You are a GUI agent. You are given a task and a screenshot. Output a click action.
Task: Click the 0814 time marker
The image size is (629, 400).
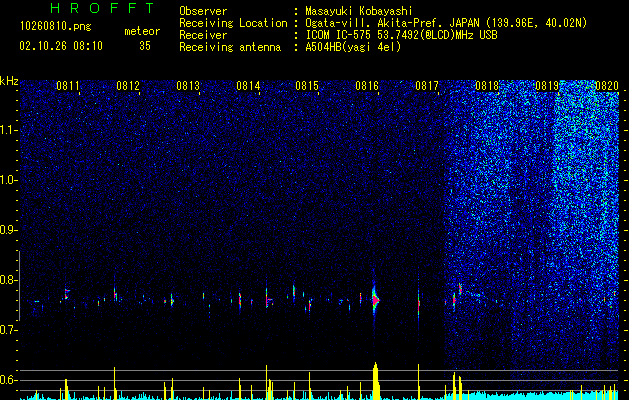248,86
